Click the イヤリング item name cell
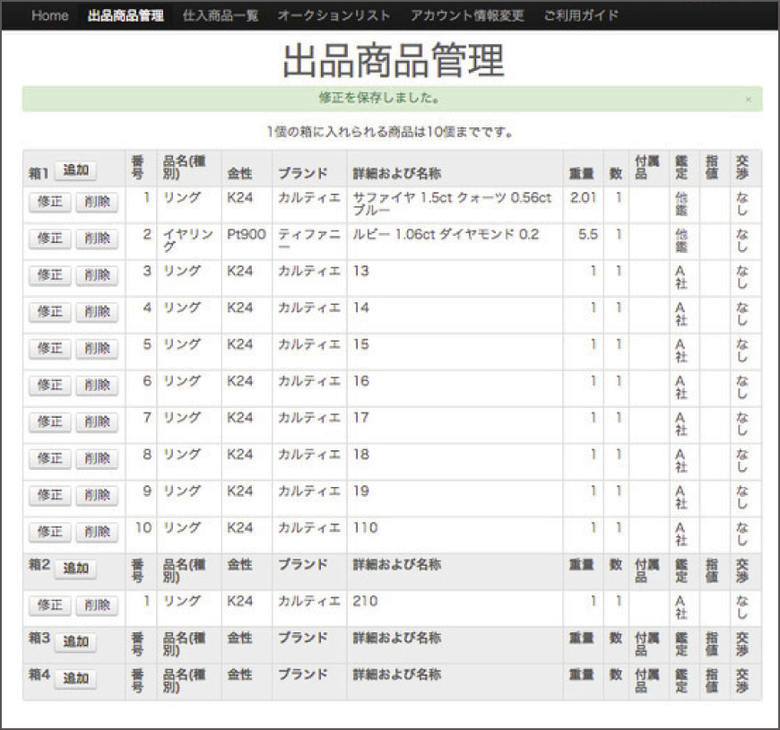The height and width of the screenshot is (730, 780). (x=189, y=241)
